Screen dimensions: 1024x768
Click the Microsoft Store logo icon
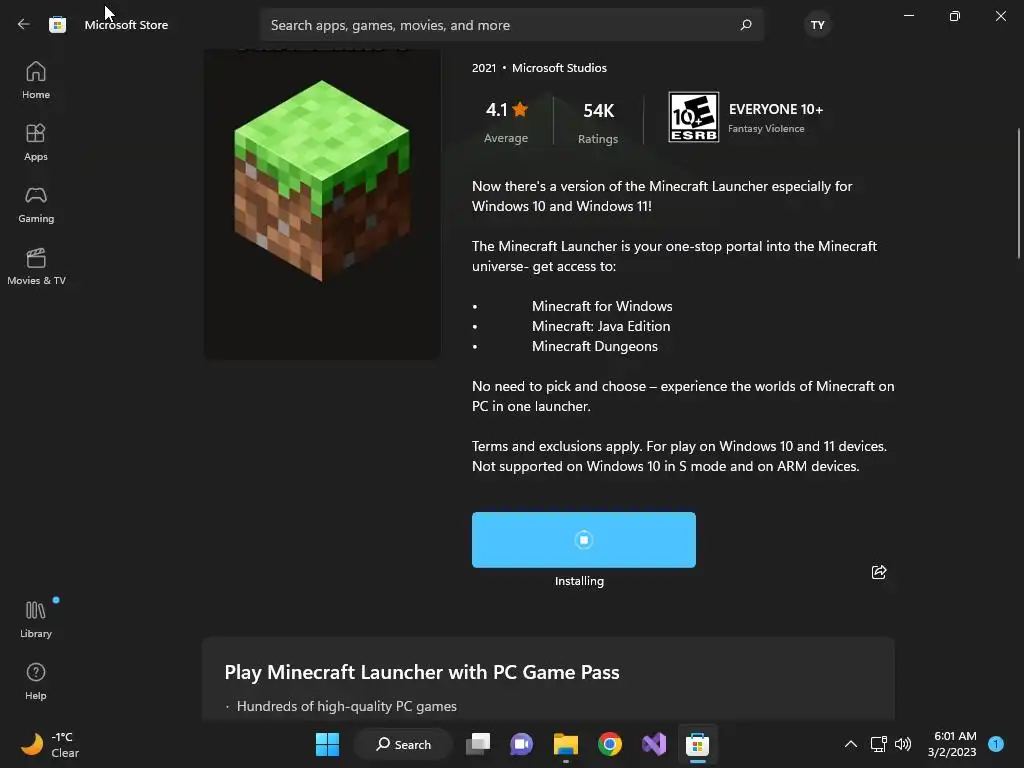tap(57, 25)
